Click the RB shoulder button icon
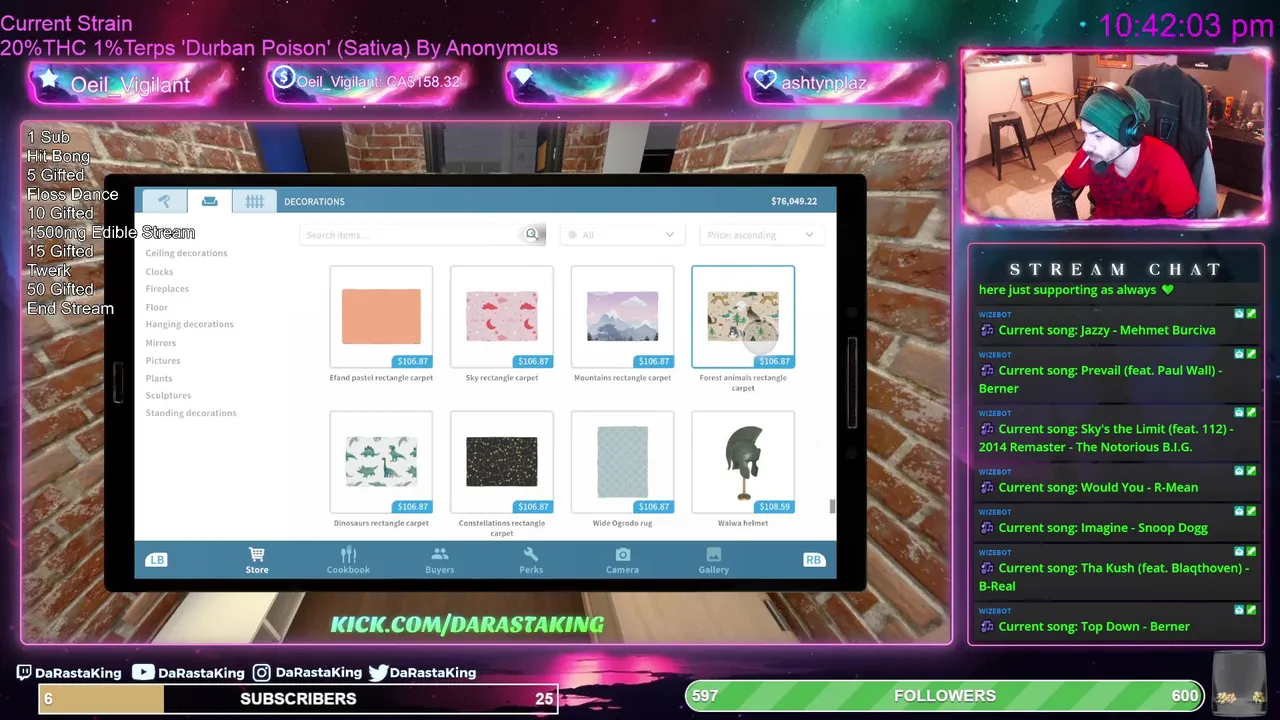The image size is (1280, 720). tap(813, 560)
